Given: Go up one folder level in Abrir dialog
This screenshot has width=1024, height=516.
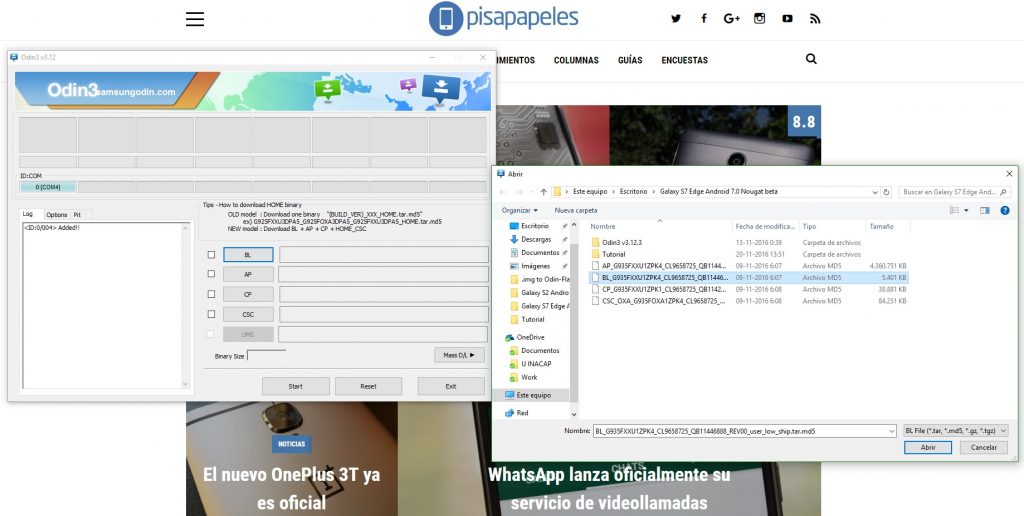Looking at the screenshot, I should click(x=543, y=192).
